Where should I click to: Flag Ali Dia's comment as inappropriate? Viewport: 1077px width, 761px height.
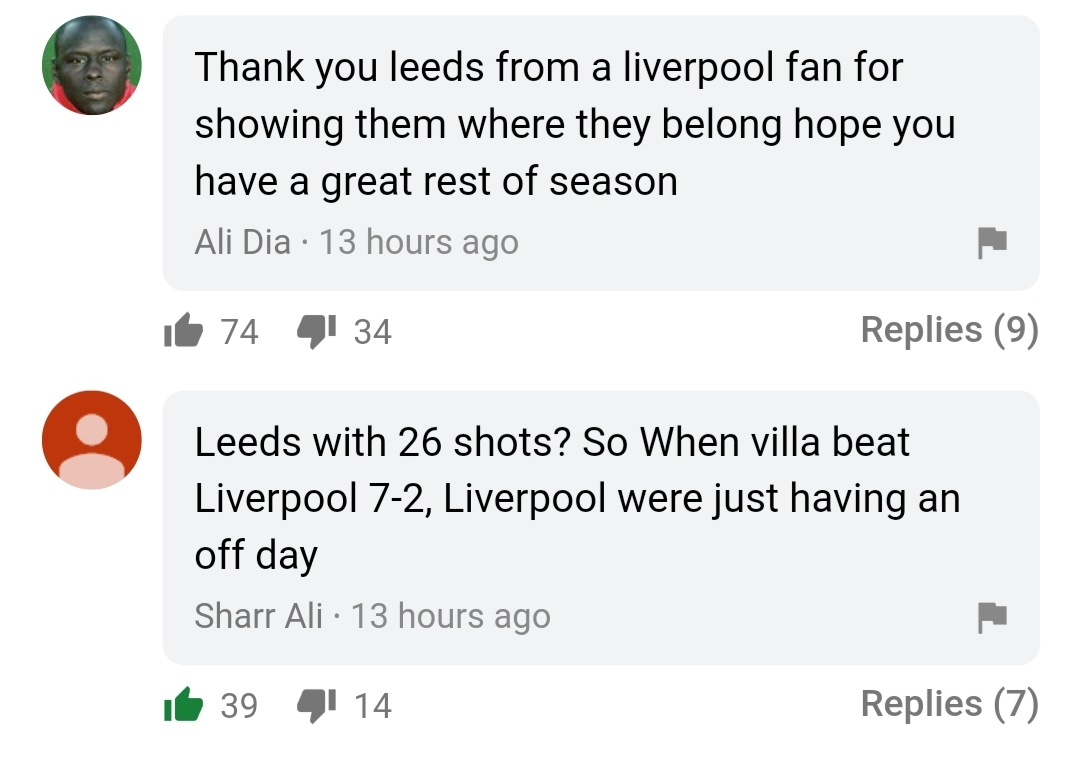[991, 241]
